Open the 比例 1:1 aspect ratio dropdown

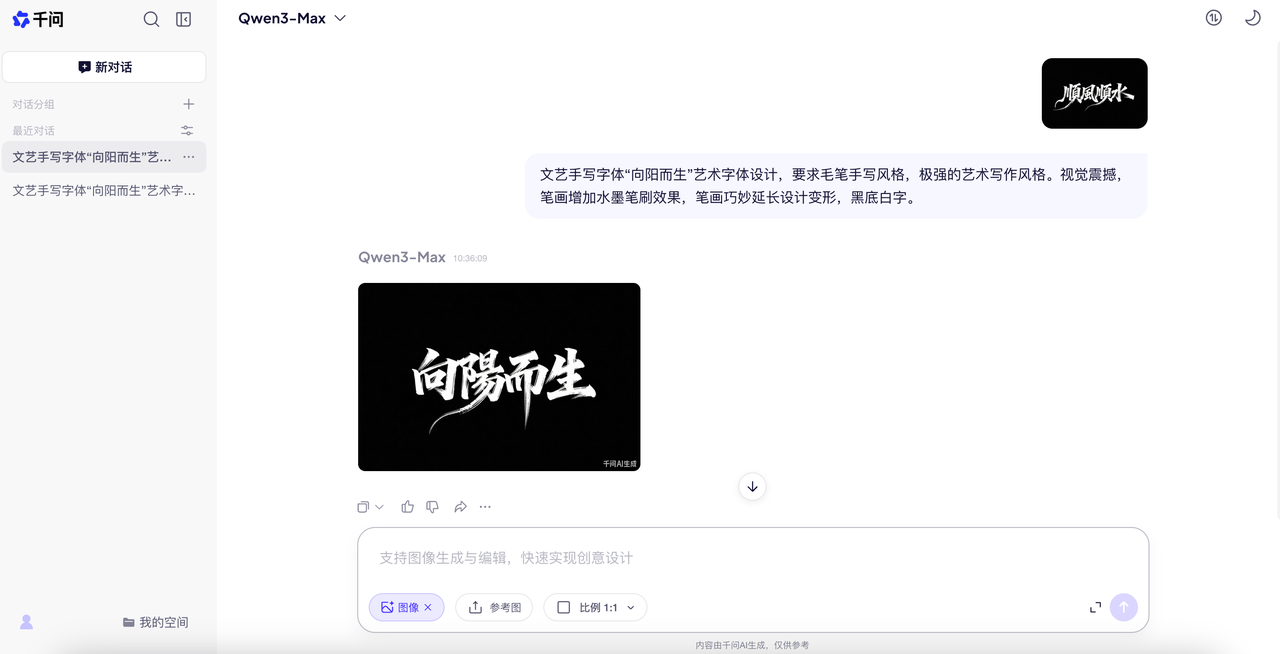click(595, 607)
